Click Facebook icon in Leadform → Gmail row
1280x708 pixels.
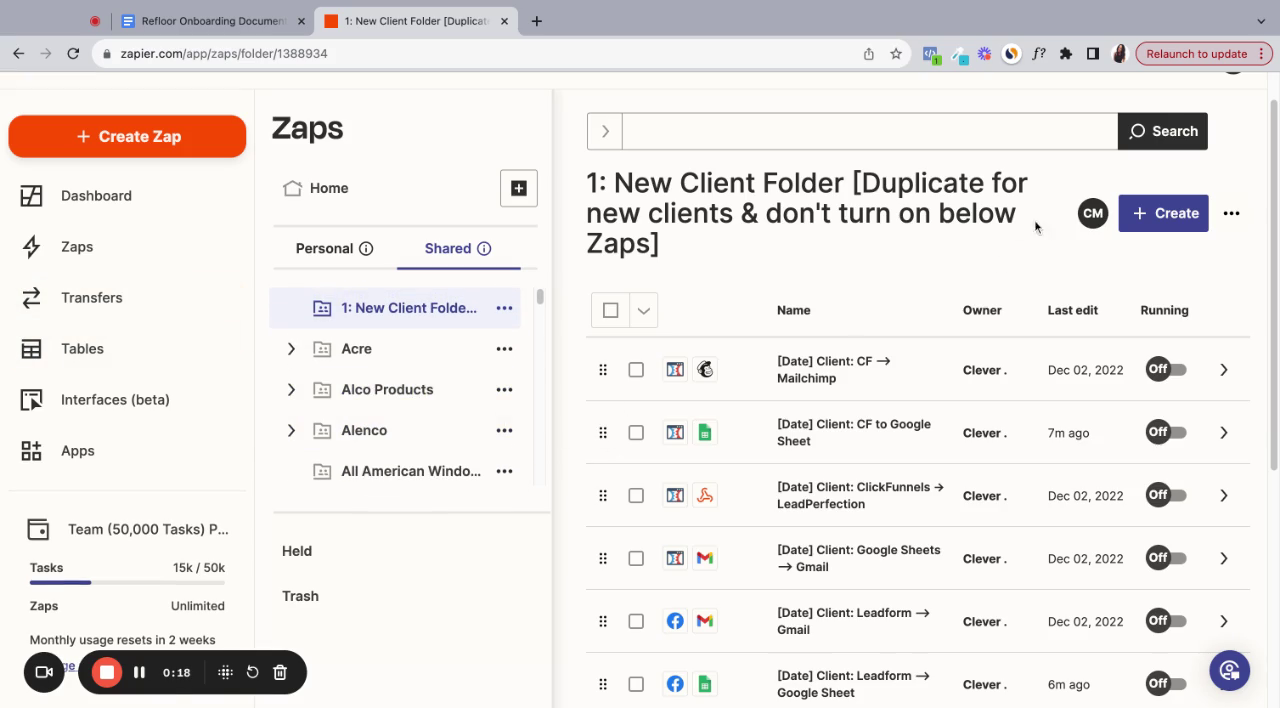[x=675, y=622]
